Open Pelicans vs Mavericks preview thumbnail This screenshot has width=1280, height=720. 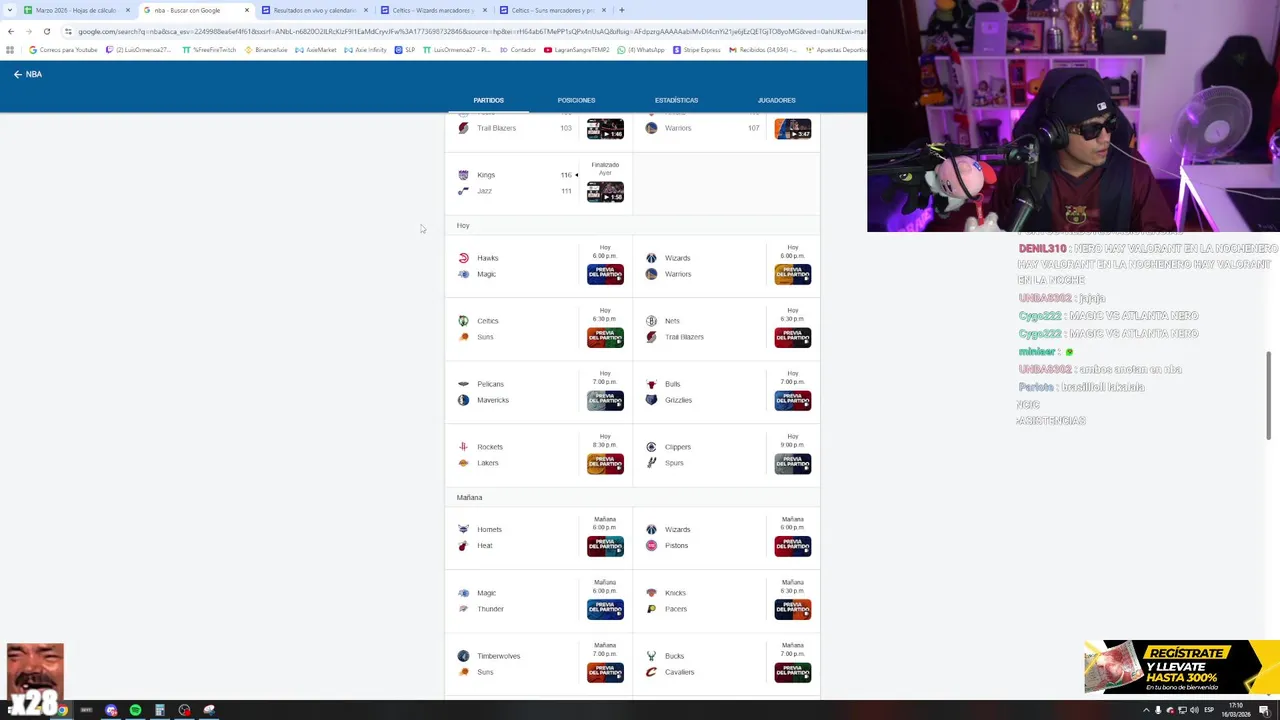pos(605,400)
